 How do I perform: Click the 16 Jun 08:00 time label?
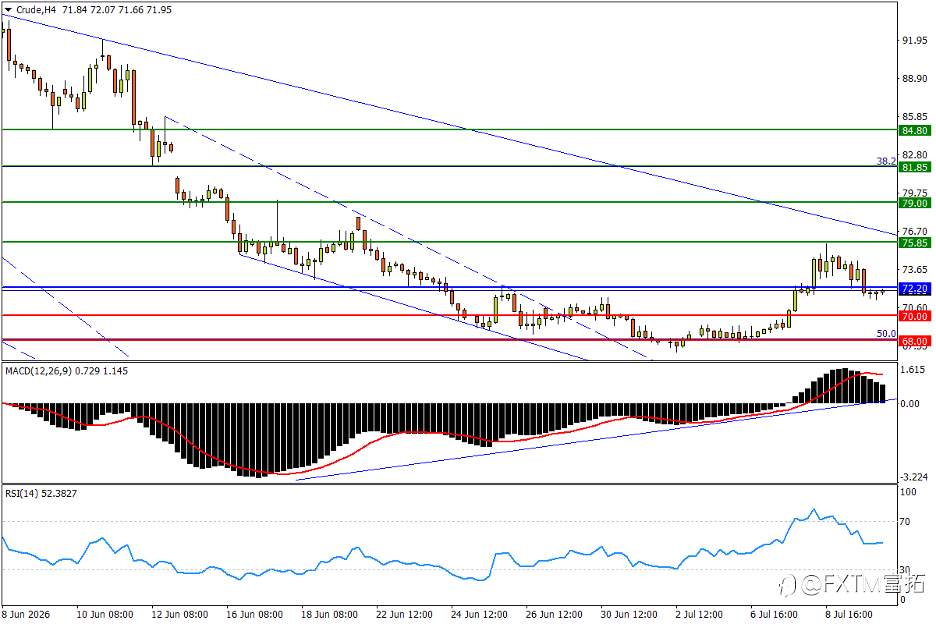point(254,614)
